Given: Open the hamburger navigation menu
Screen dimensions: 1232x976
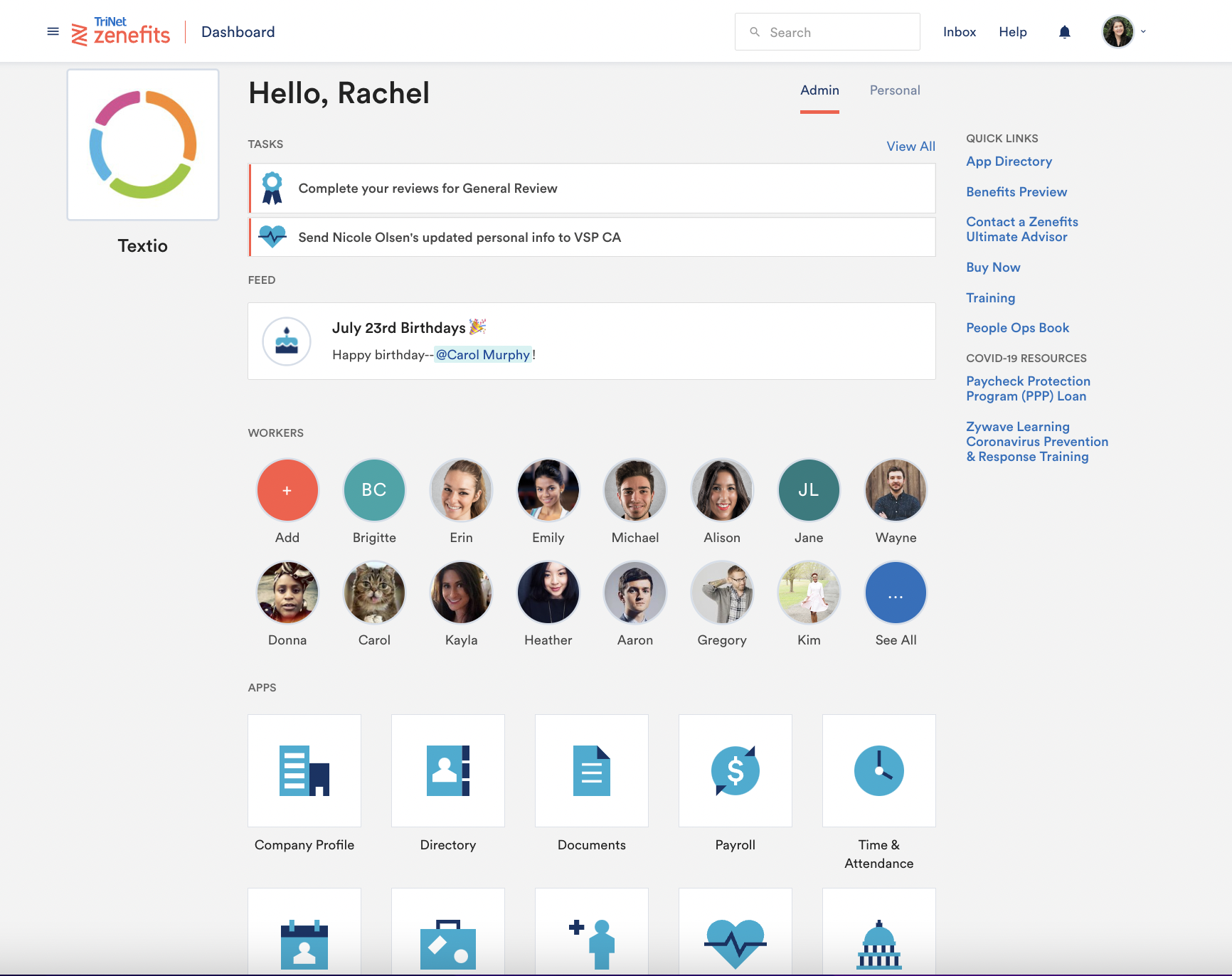Looking at the screenshot, I should pos(53,31).
